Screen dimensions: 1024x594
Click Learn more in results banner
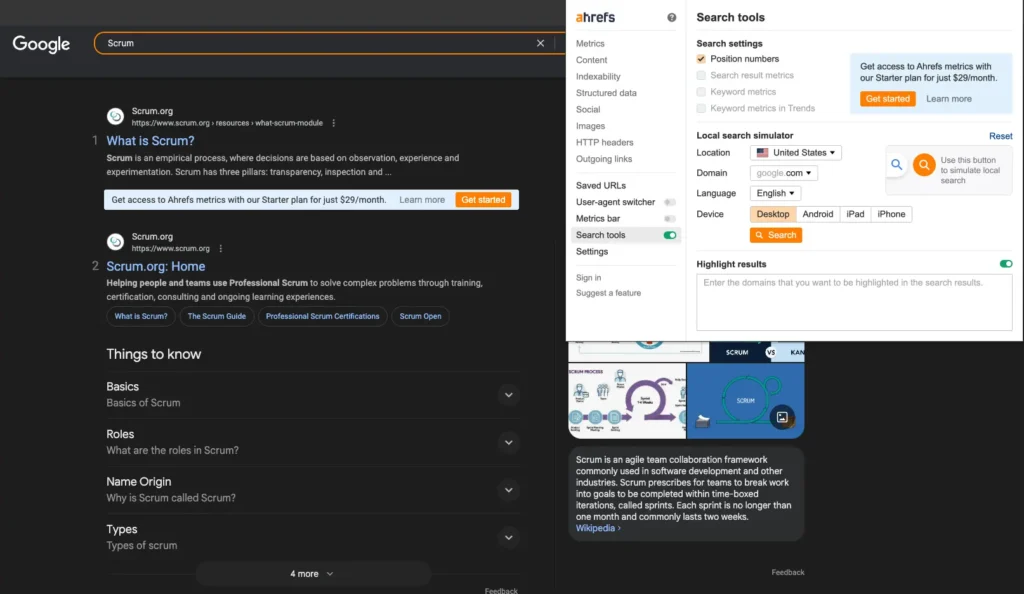(x=422, y=200)
